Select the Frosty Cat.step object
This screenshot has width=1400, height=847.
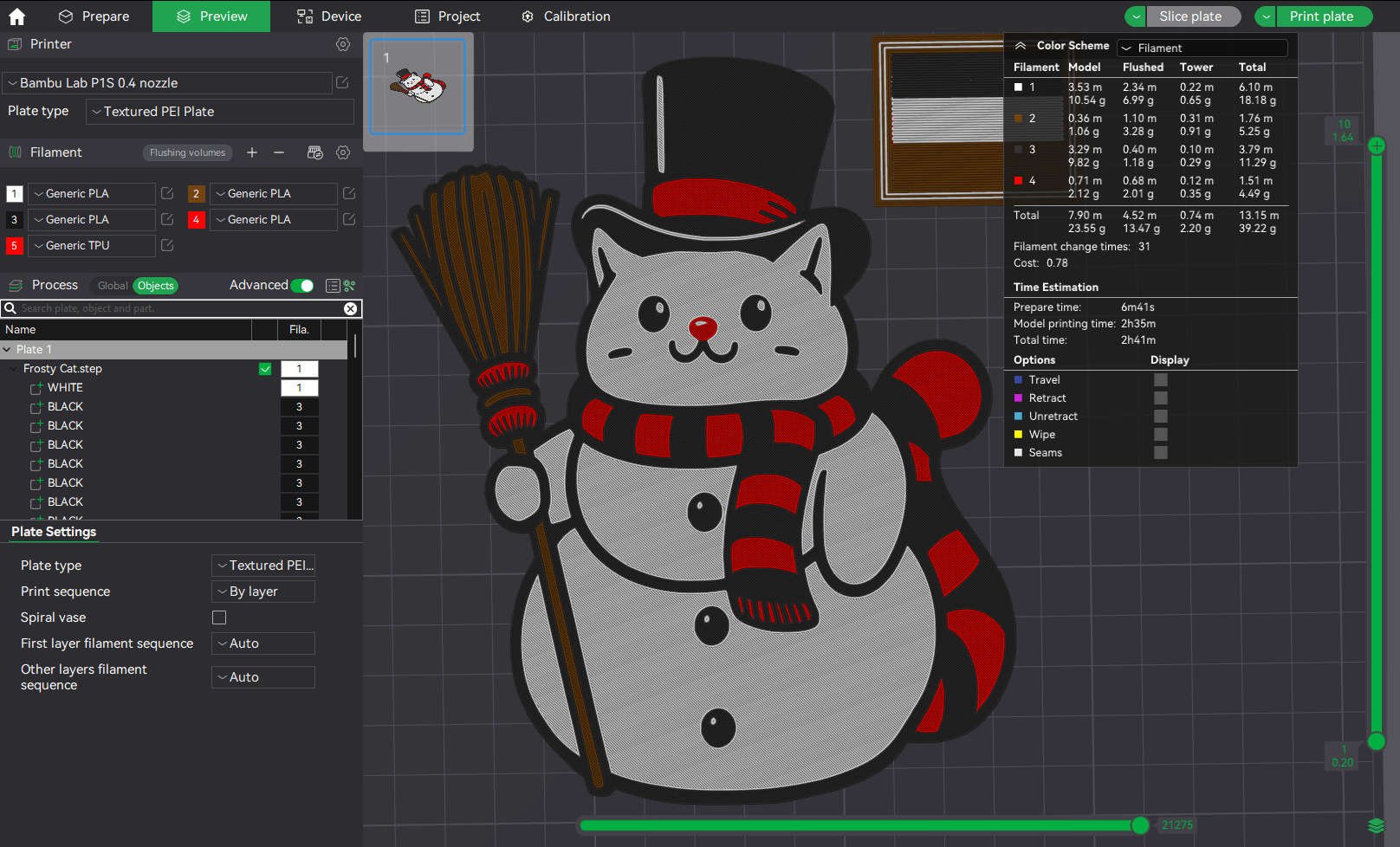(x=62, y=369)
